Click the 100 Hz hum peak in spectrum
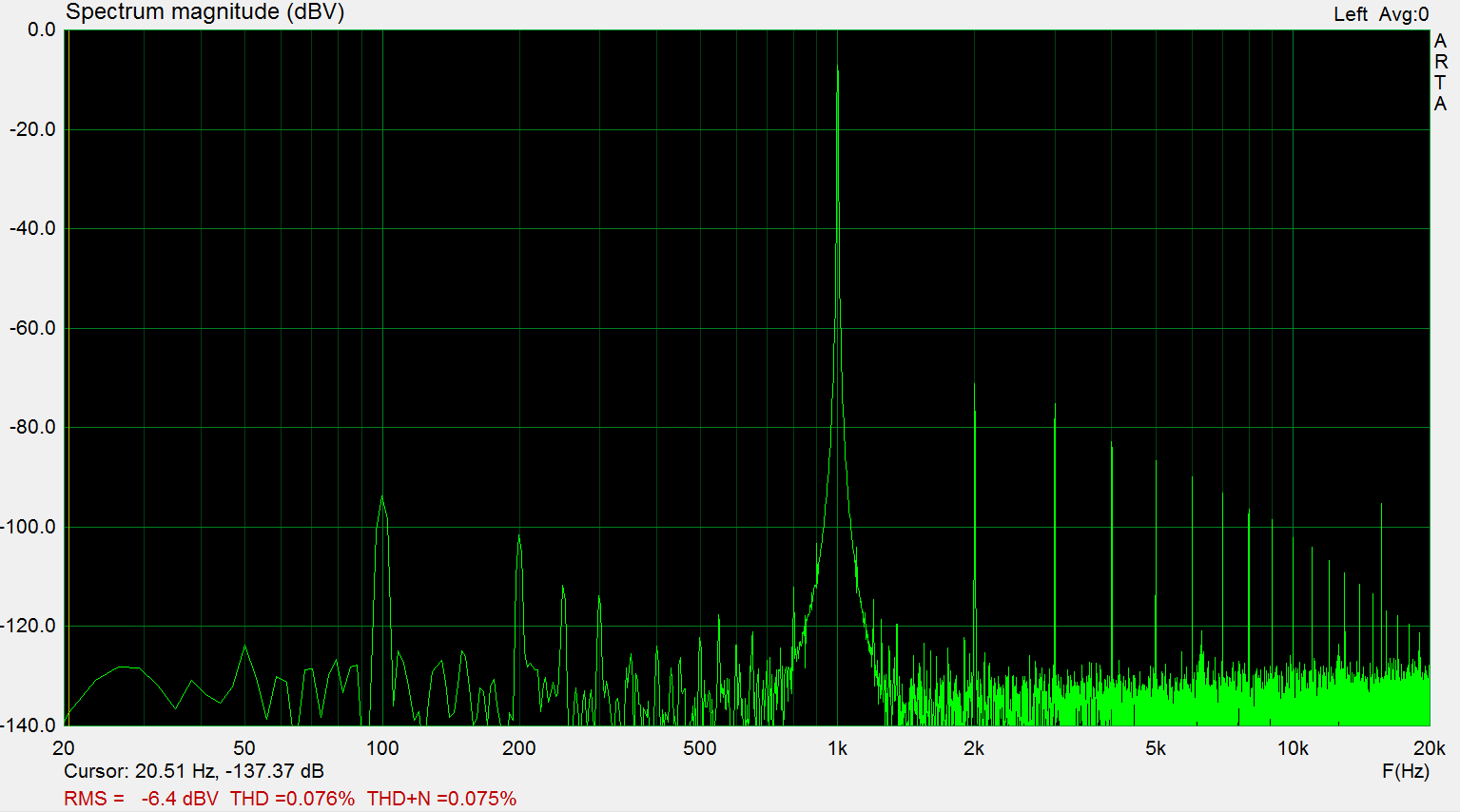Image resolution: width=1460 pixels, height=812 pixels. pyautogui.click(x=382, y=498)
